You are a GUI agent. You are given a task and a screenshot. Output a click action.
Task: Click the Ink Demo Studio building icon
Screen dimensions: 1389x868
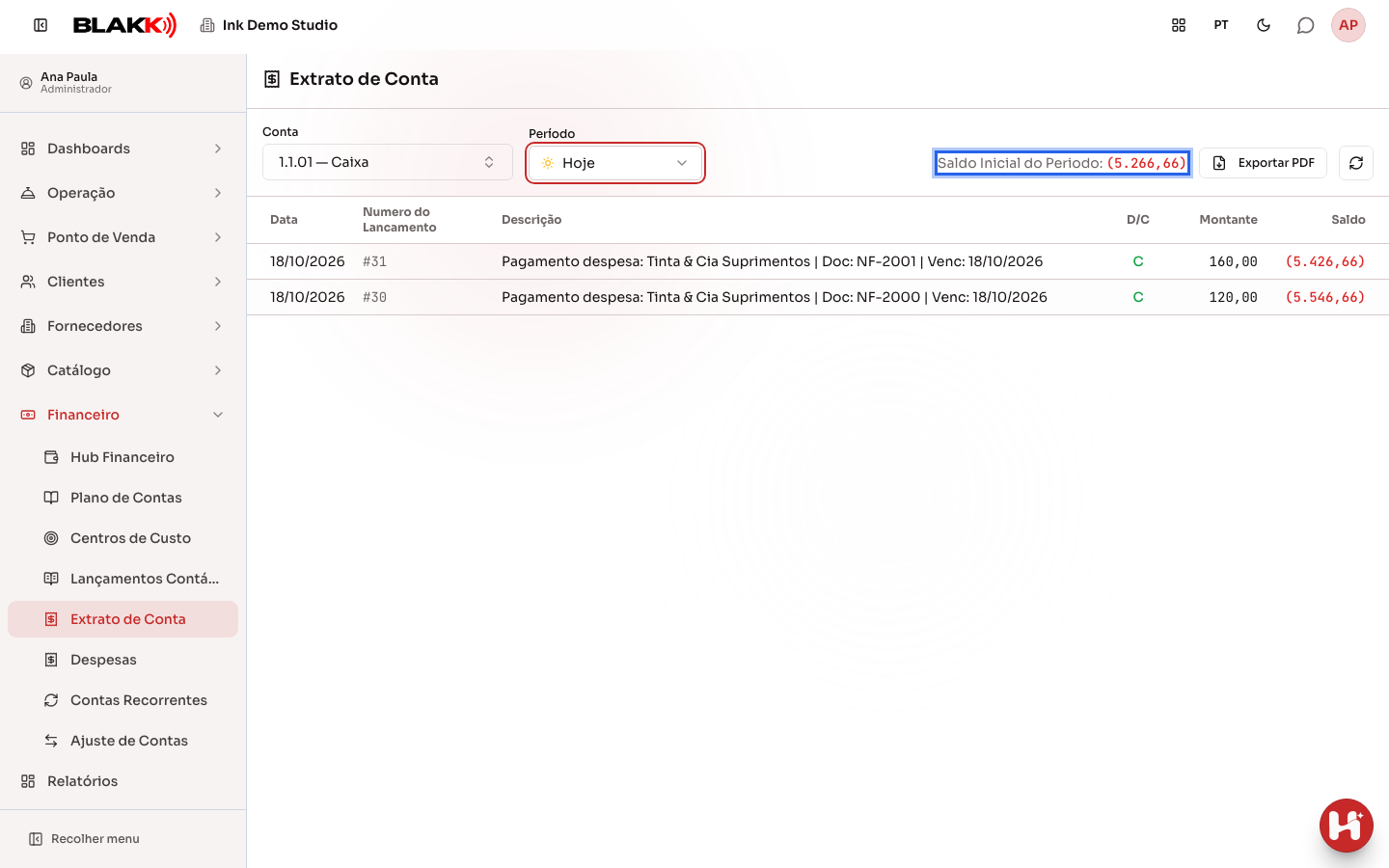click(x=207, y=25)
